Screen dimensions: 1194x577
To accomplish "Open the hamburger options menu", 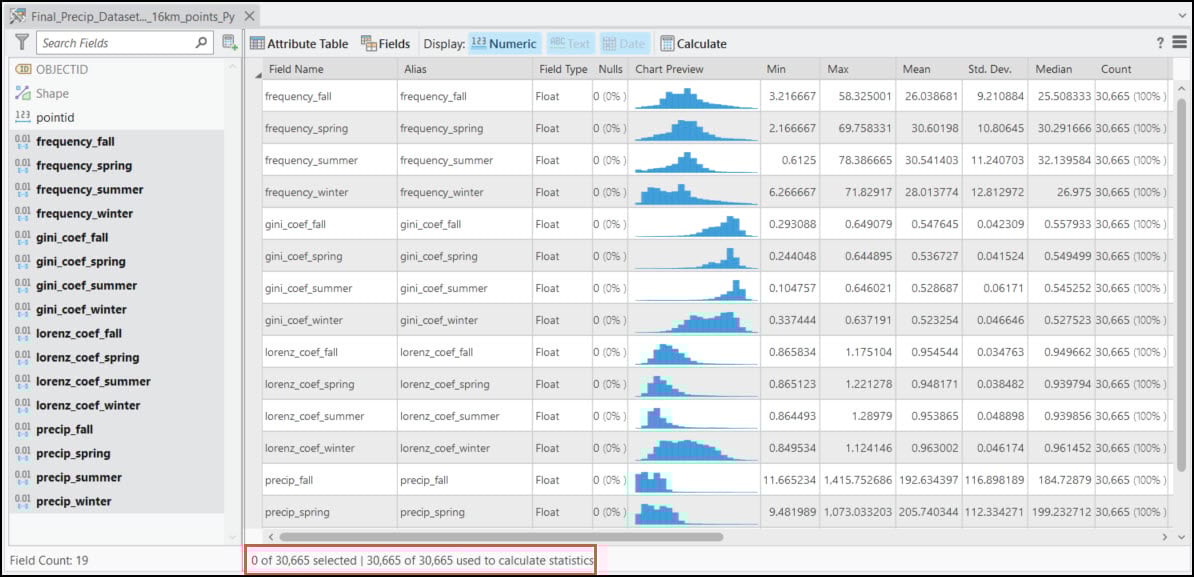I will [x=1180, y=43].
